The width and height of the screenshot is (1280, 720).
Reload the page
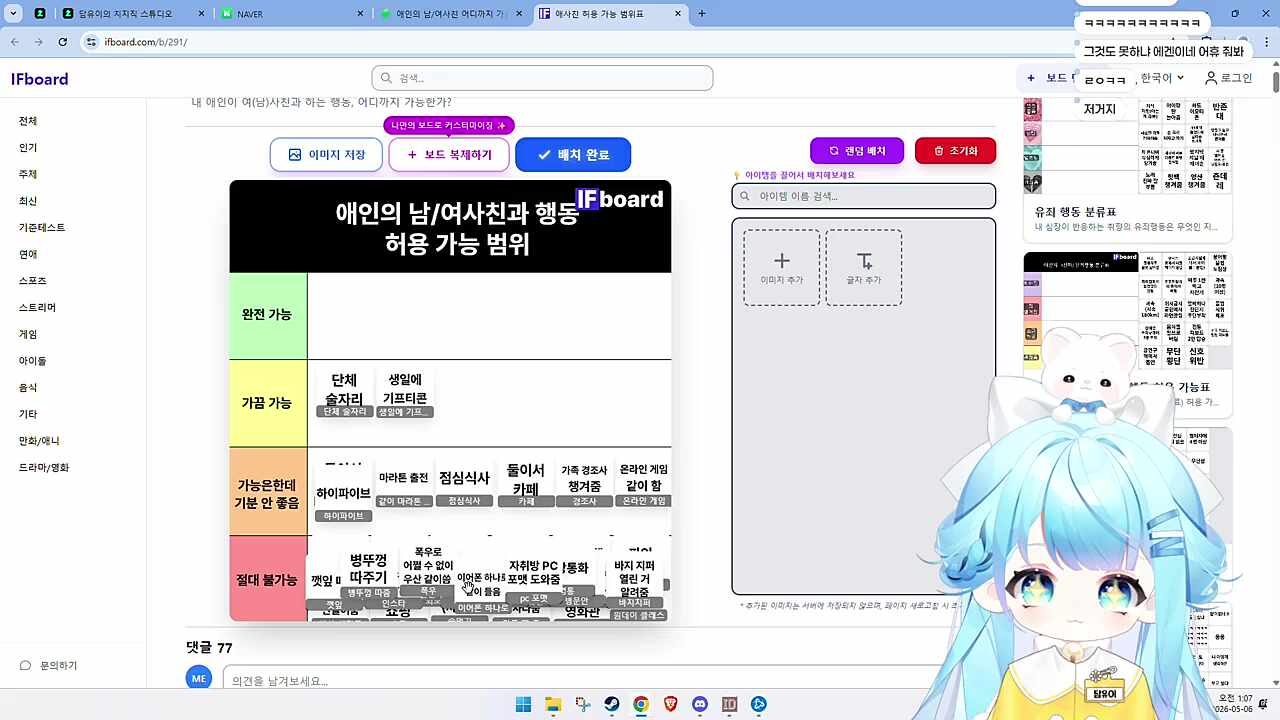click(62, 42)
